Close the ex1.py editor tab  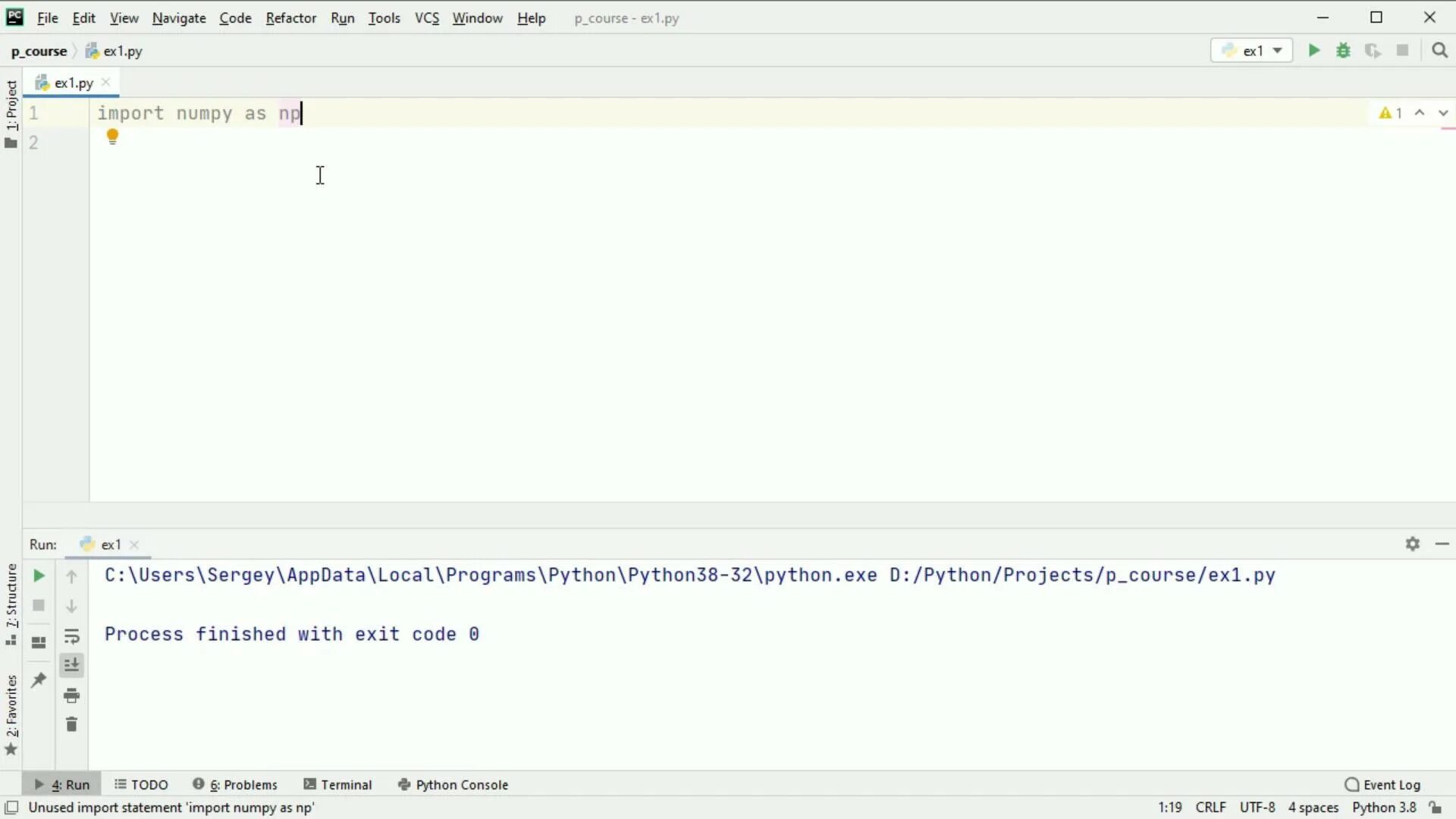(x=106, y=83)
